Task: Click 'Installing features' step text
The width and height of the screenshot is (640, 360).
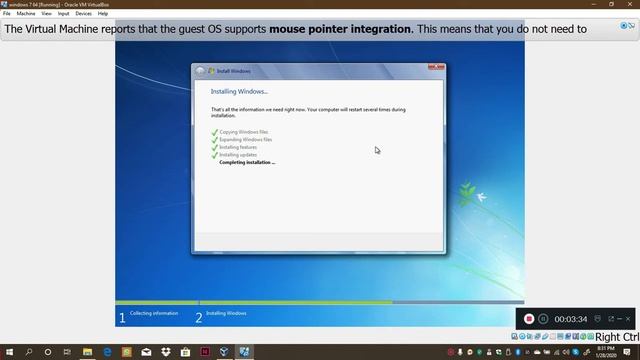Action: [238, 147]
